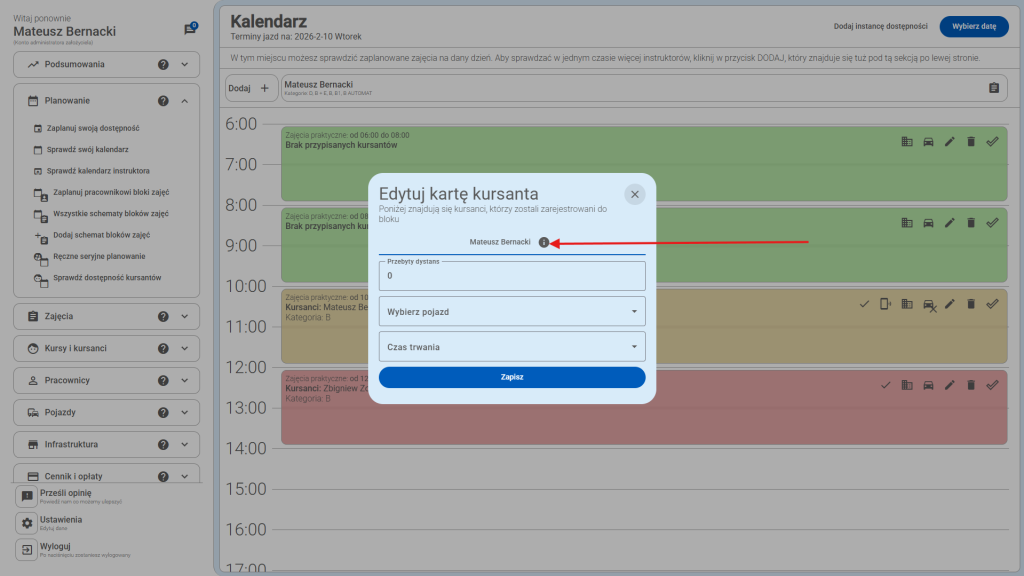Click the checkmark on the 12:00 red block
The width and height of the screenshot is (1024, 576).
click(x=885, y=384)
